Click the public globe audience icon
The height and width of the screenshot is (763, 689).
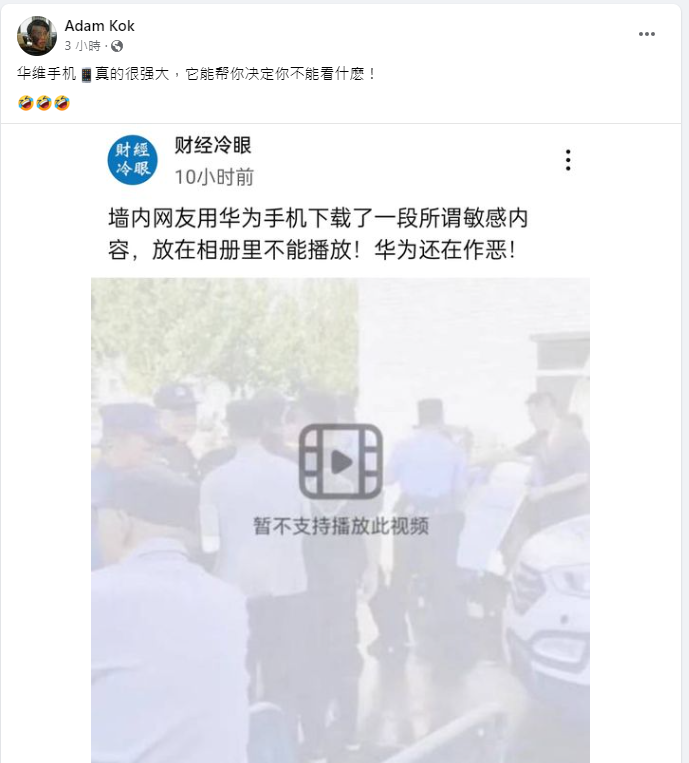coord(117,46)
